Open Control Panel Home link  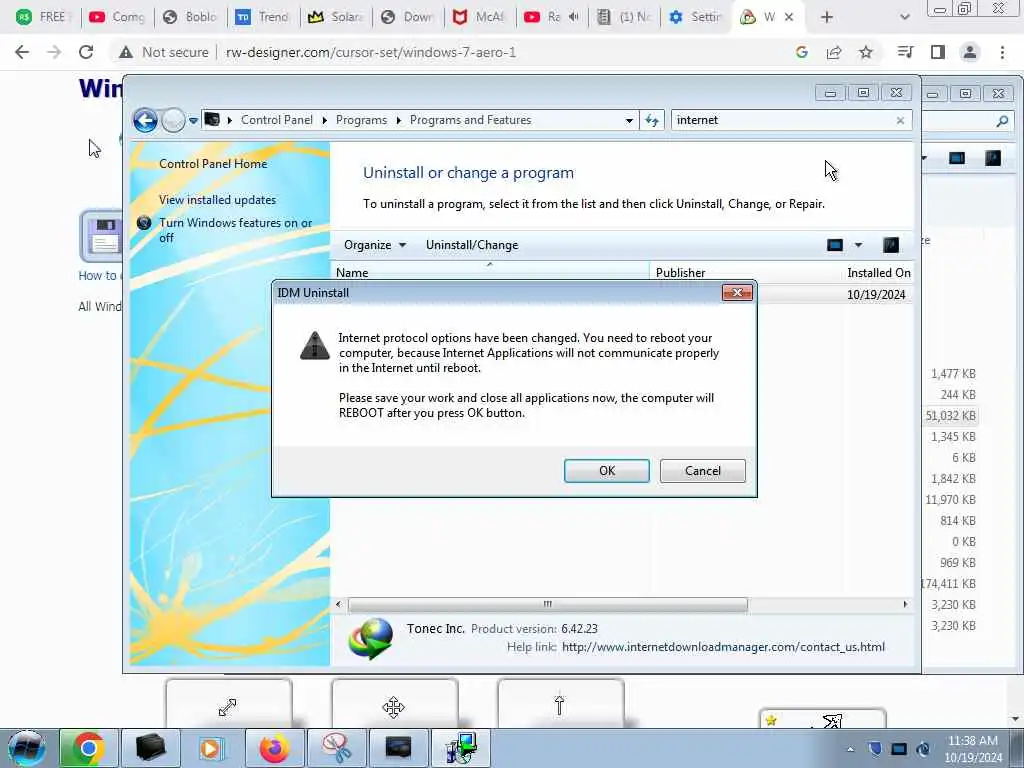[x=213, y=164]
